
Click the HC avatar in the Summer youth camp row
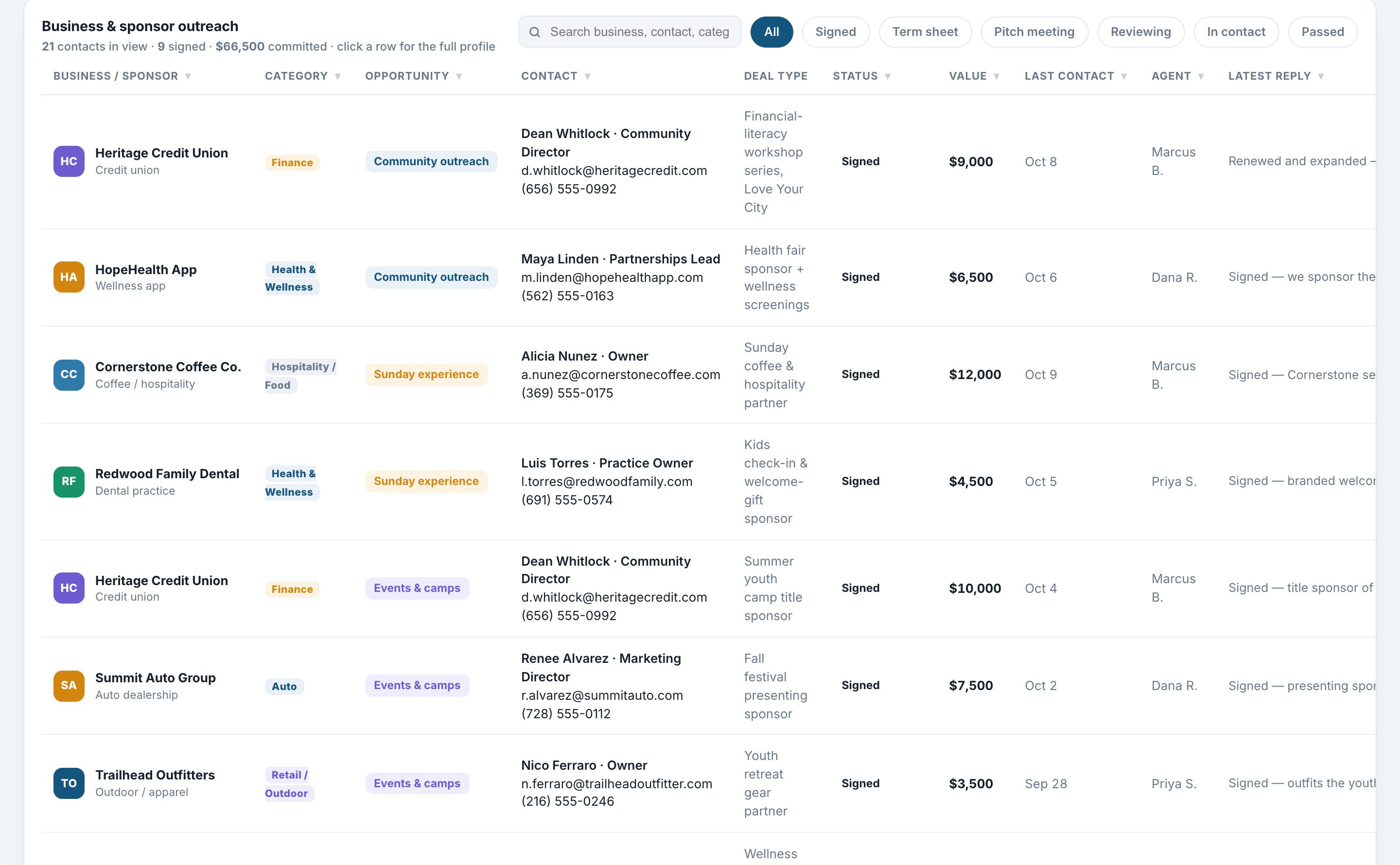69,588
